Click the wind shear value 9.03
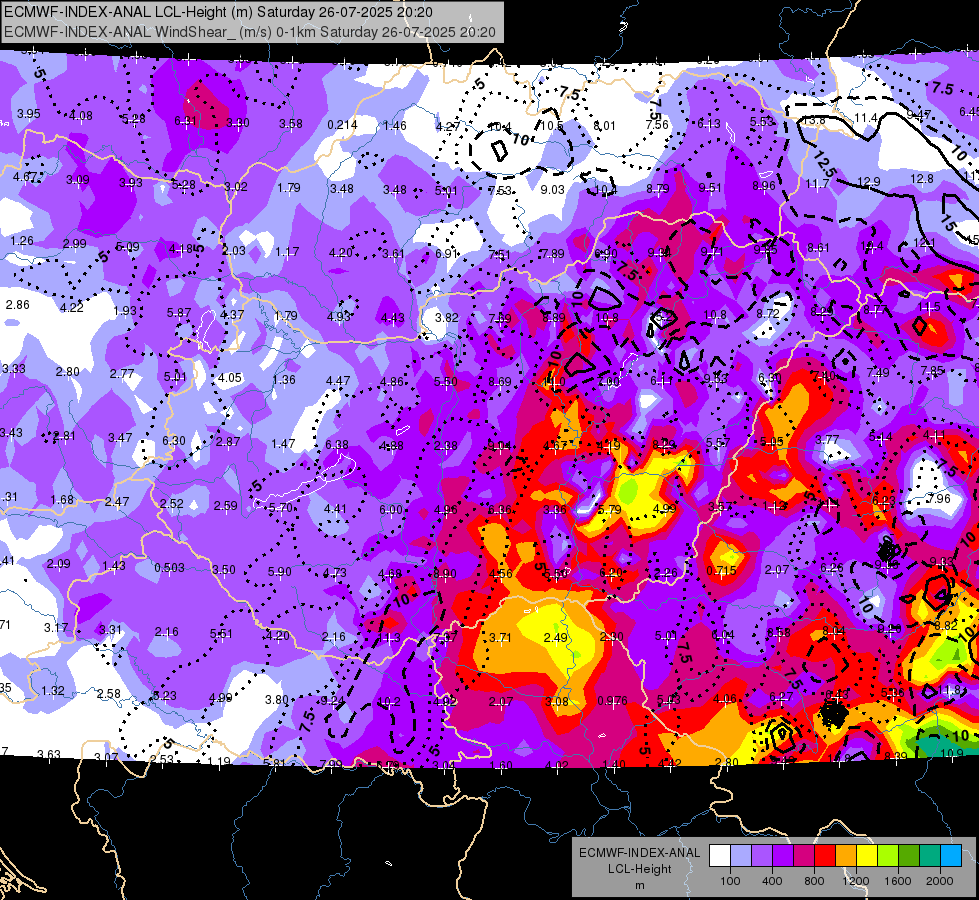979x900 pixels. (553, 189)
